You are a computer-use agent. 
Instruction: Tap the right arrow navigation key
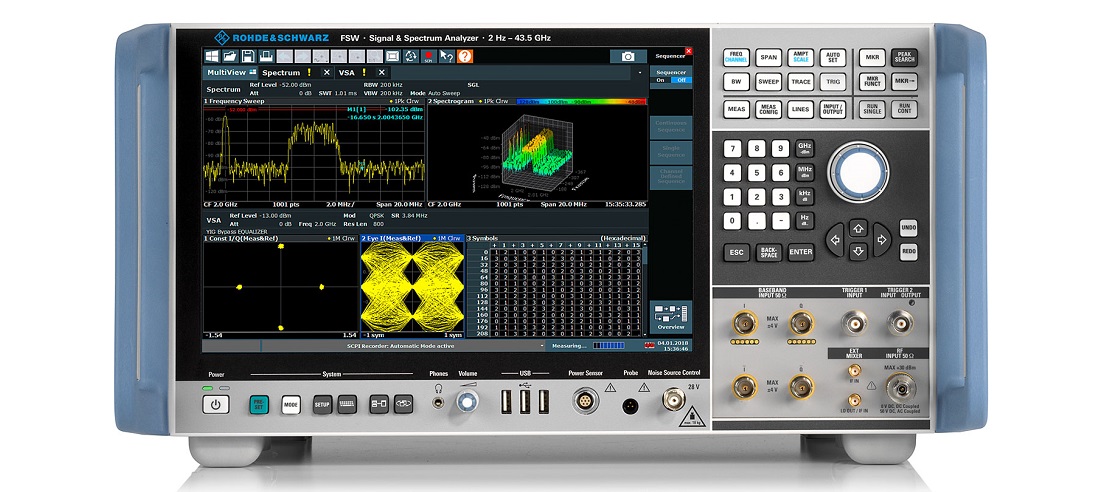[881, 240]
